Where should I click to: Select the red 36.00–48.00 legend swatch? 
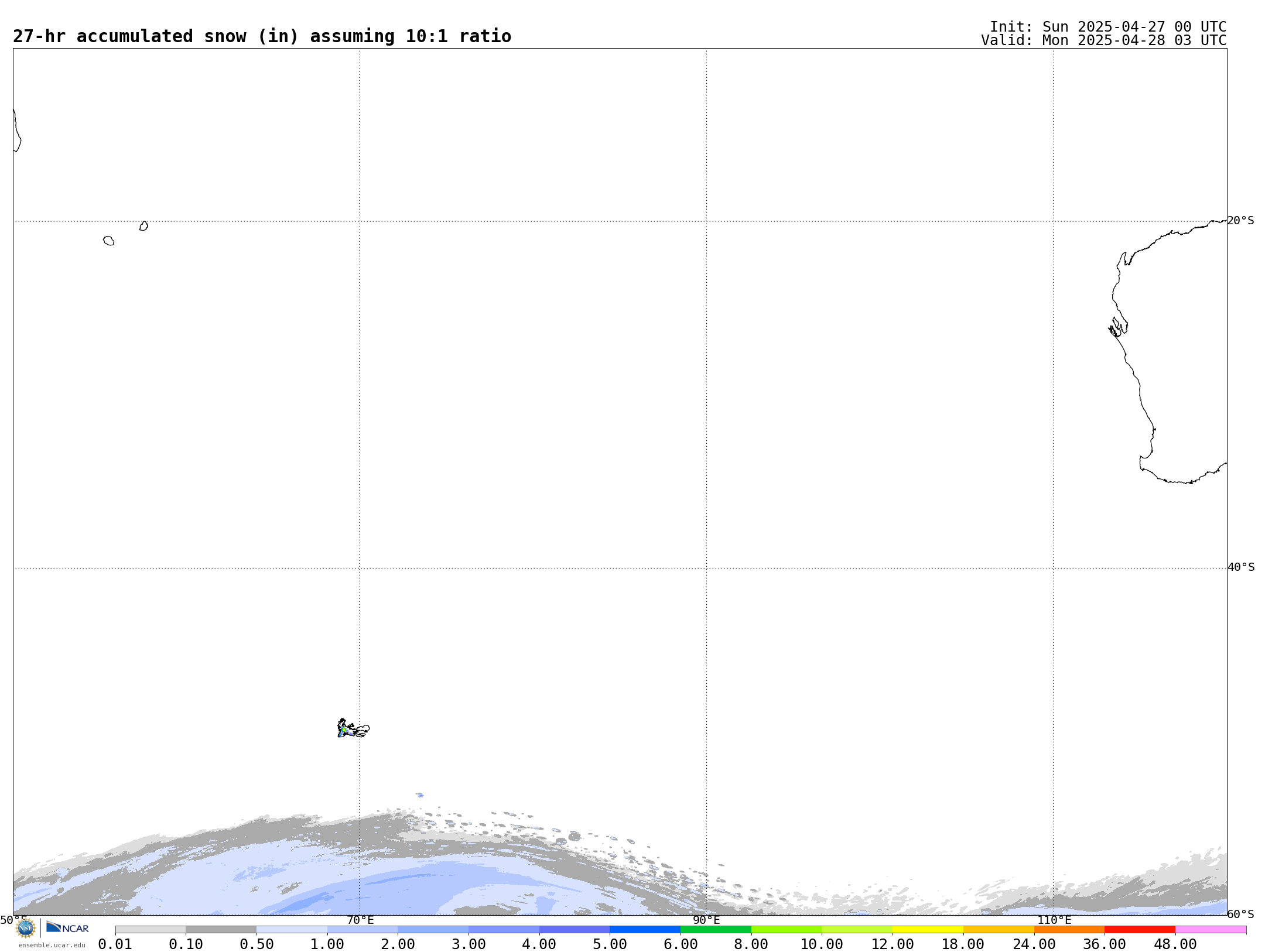point(1140,930)
